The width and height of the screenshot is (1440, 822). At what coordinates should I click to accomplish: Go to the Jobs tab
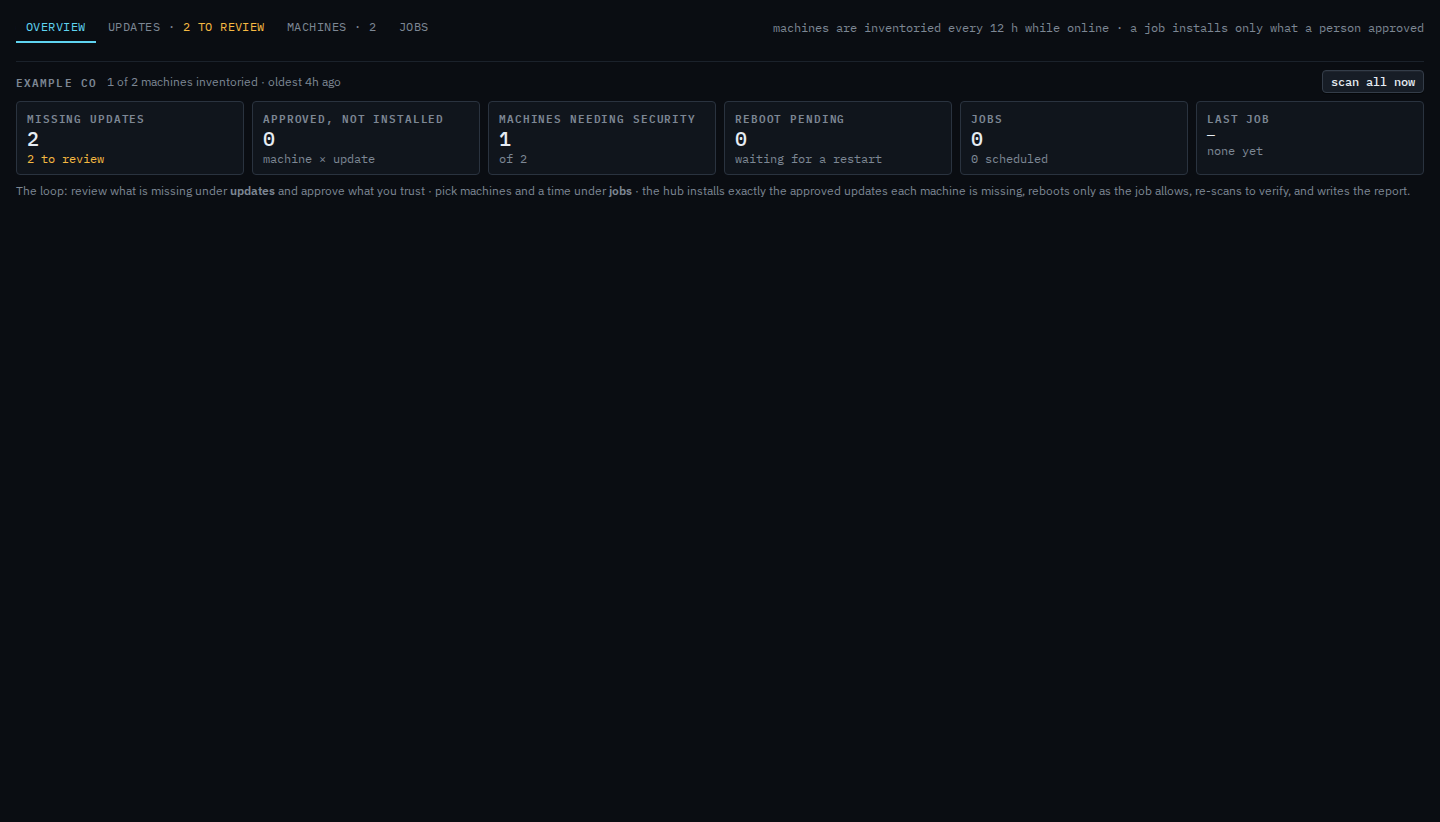414,27
